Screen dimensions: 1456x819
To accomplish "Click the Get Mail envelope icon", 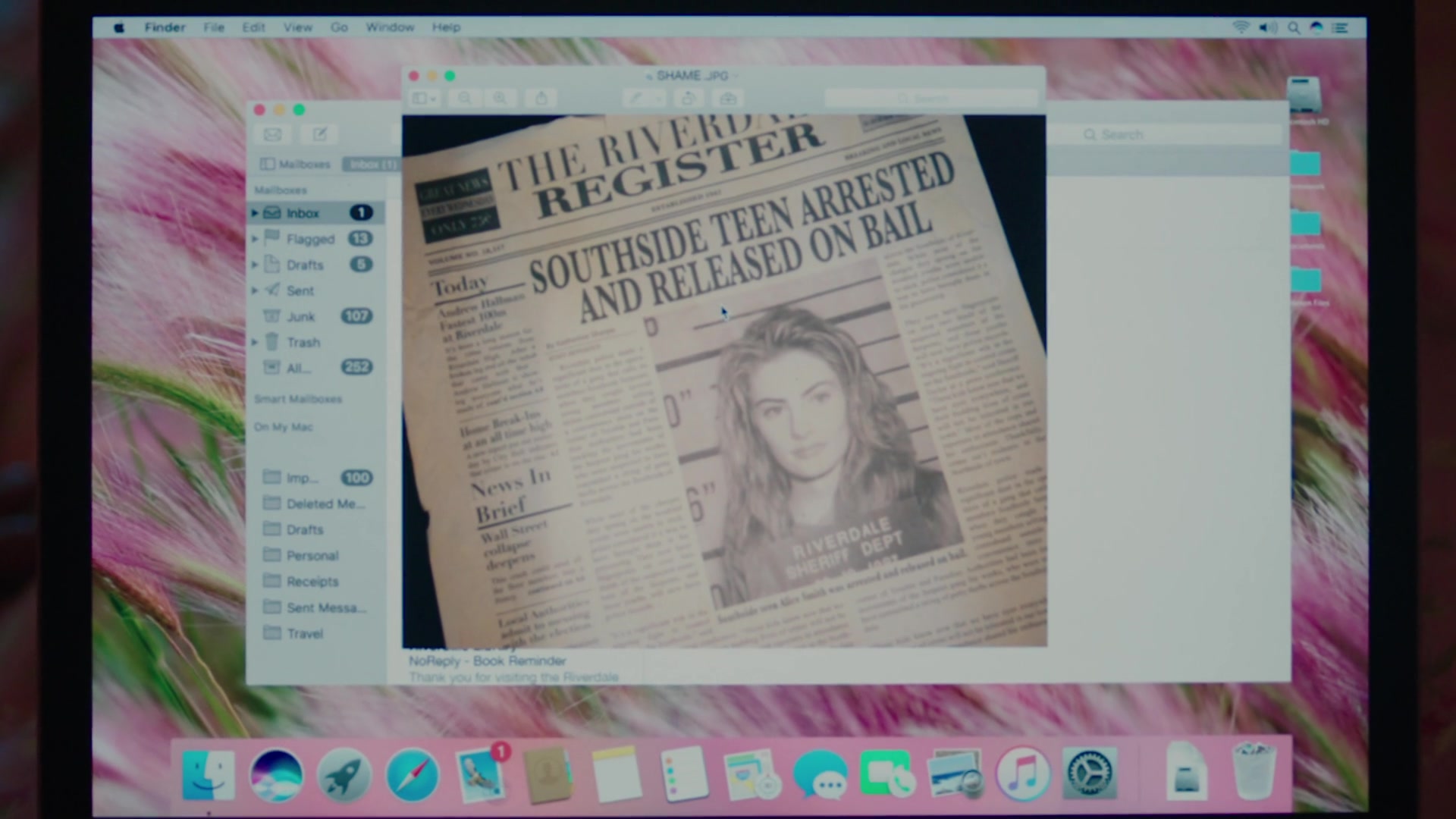I will pos(272,134).
